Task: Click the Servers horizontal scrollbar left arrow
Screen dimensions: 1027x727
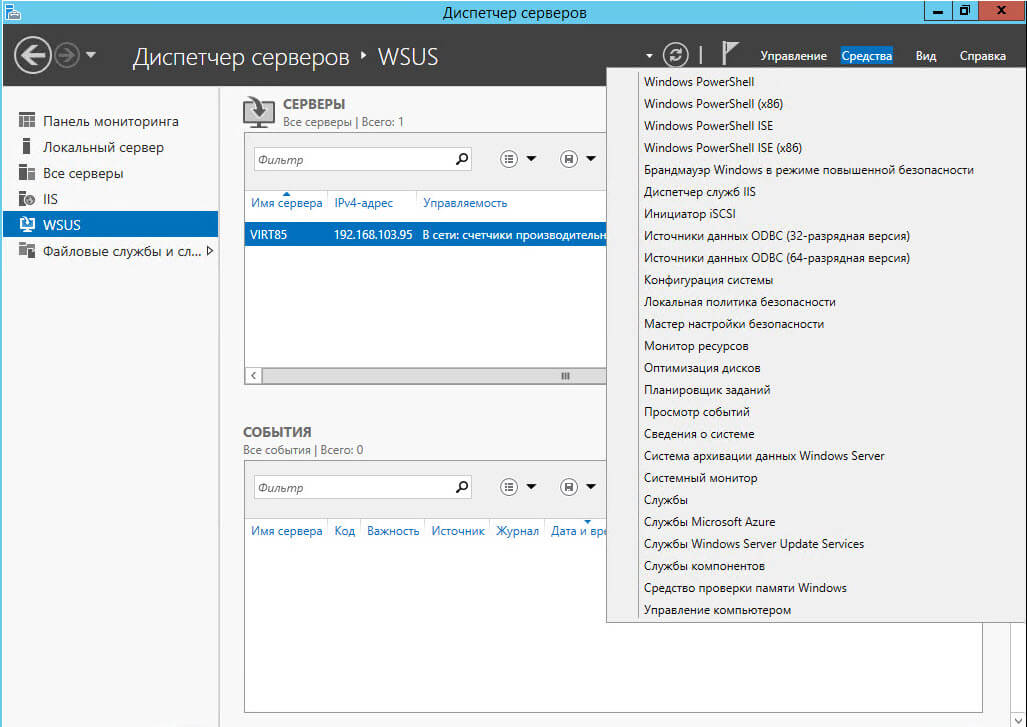Action: coord(253,375)
